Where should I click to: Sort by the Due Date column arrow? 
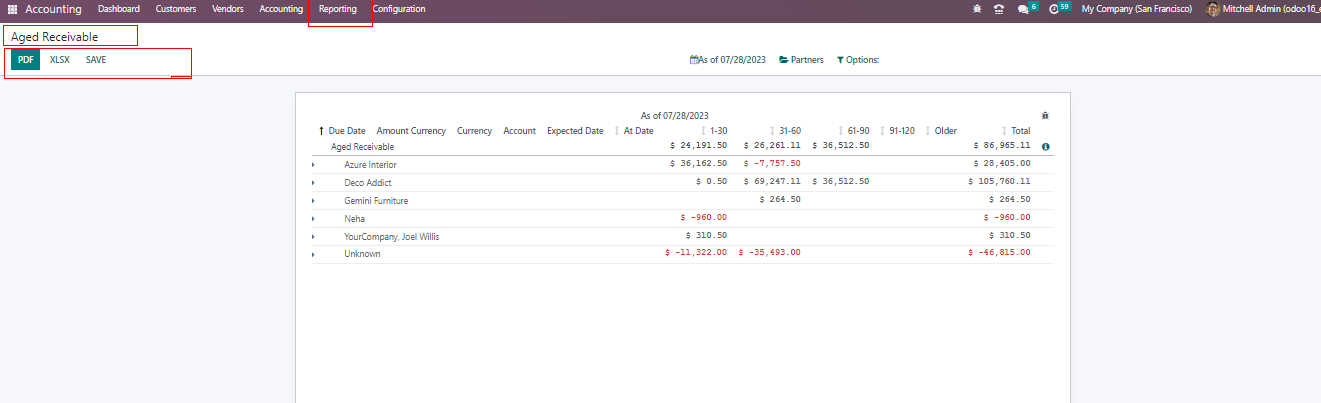tap(321, 131)
